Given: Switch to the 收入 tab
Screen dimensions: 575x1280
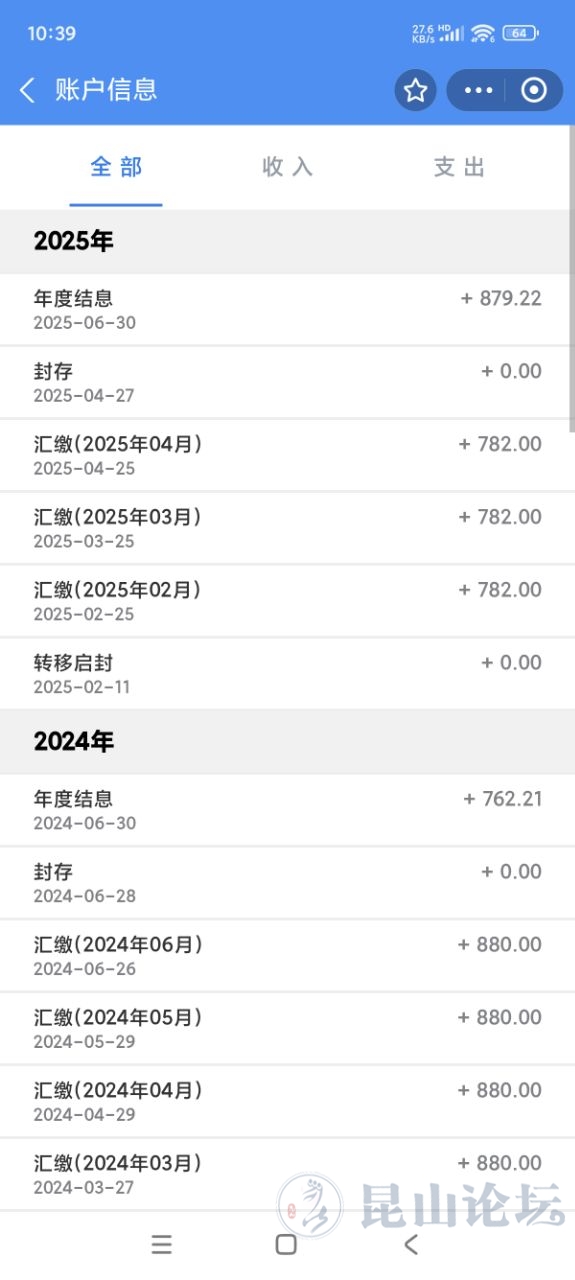Looking at the screenshot, I should (x=288, y=167).
